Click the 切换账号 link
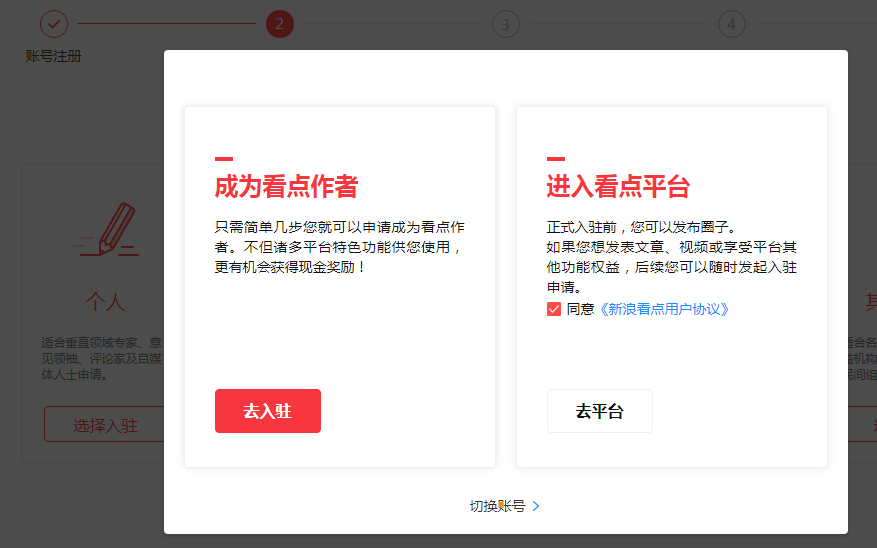The height and width of the screenshot is (548, 877). [x=497, y=506]
